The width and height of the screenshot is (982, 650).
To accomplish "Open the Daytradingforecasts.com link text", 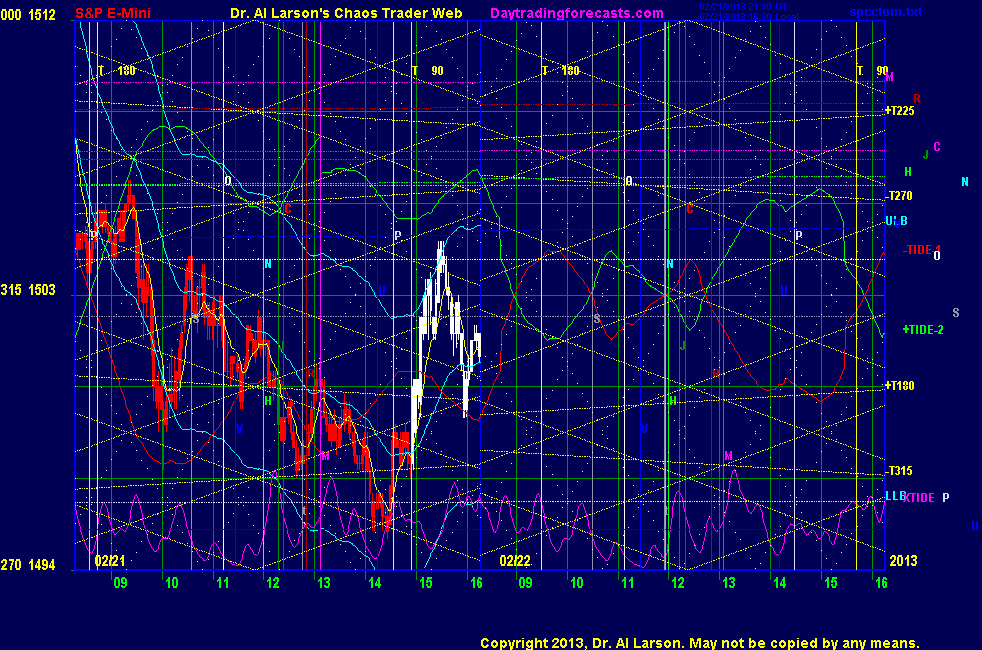I will point(577,13).
